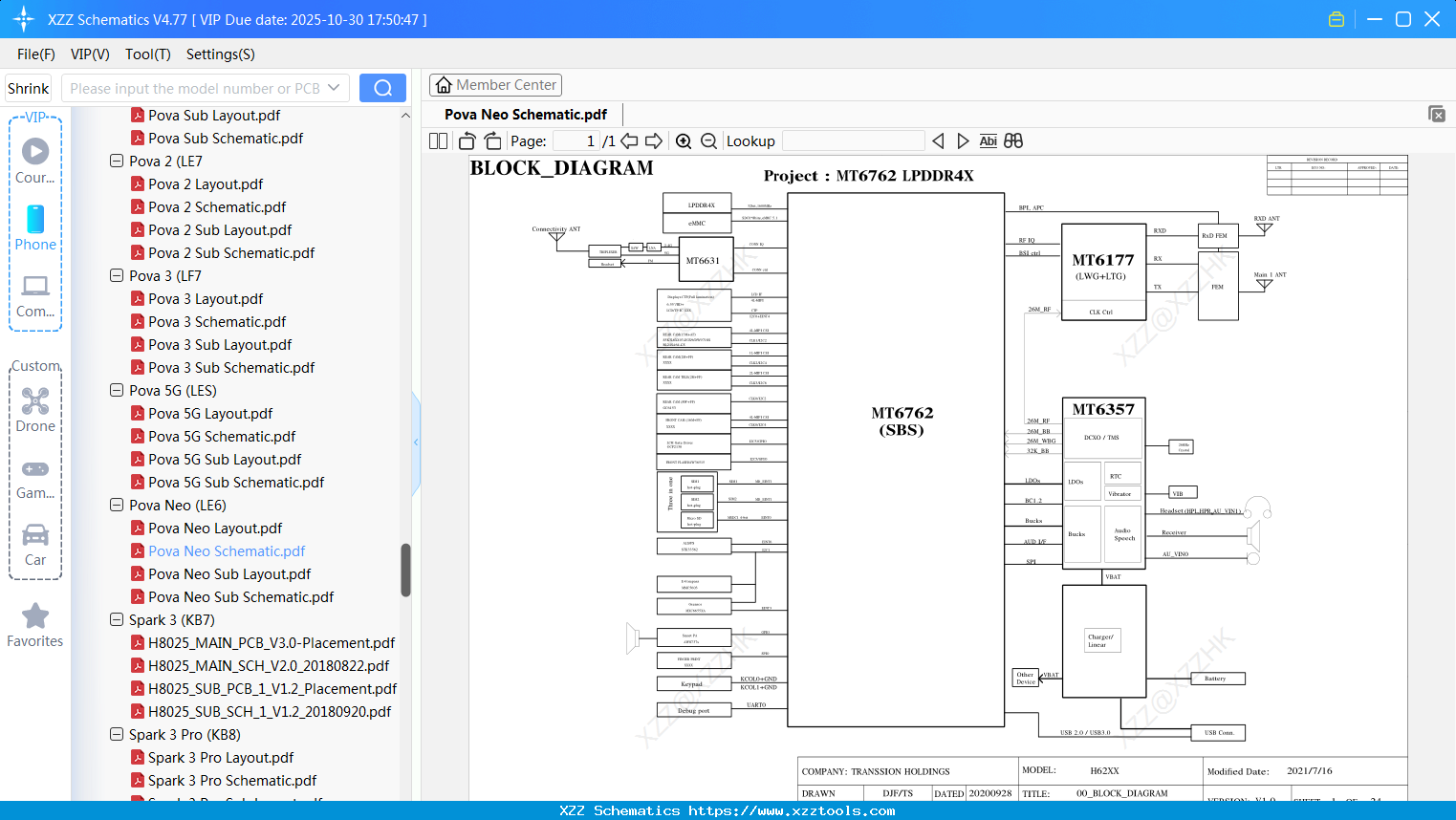This screenshot has width=1456, height=820.
Task: Click inside the Lookup search field
Action: click(853, 140)
